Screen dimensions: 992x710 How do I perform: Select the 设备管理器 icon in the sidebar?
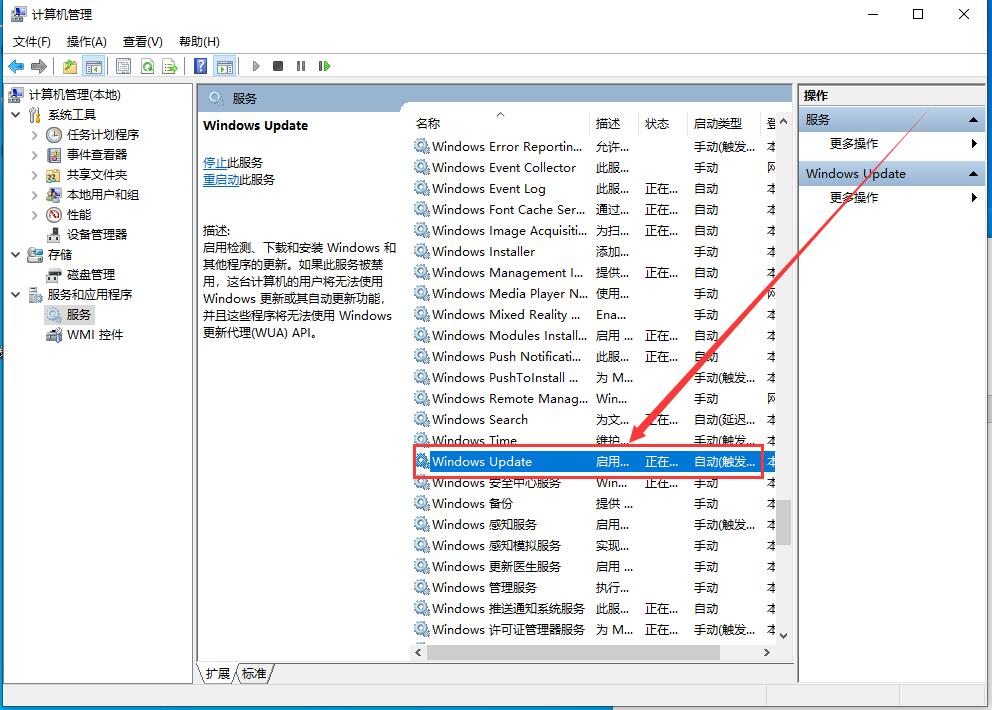[x=56, y=234]
